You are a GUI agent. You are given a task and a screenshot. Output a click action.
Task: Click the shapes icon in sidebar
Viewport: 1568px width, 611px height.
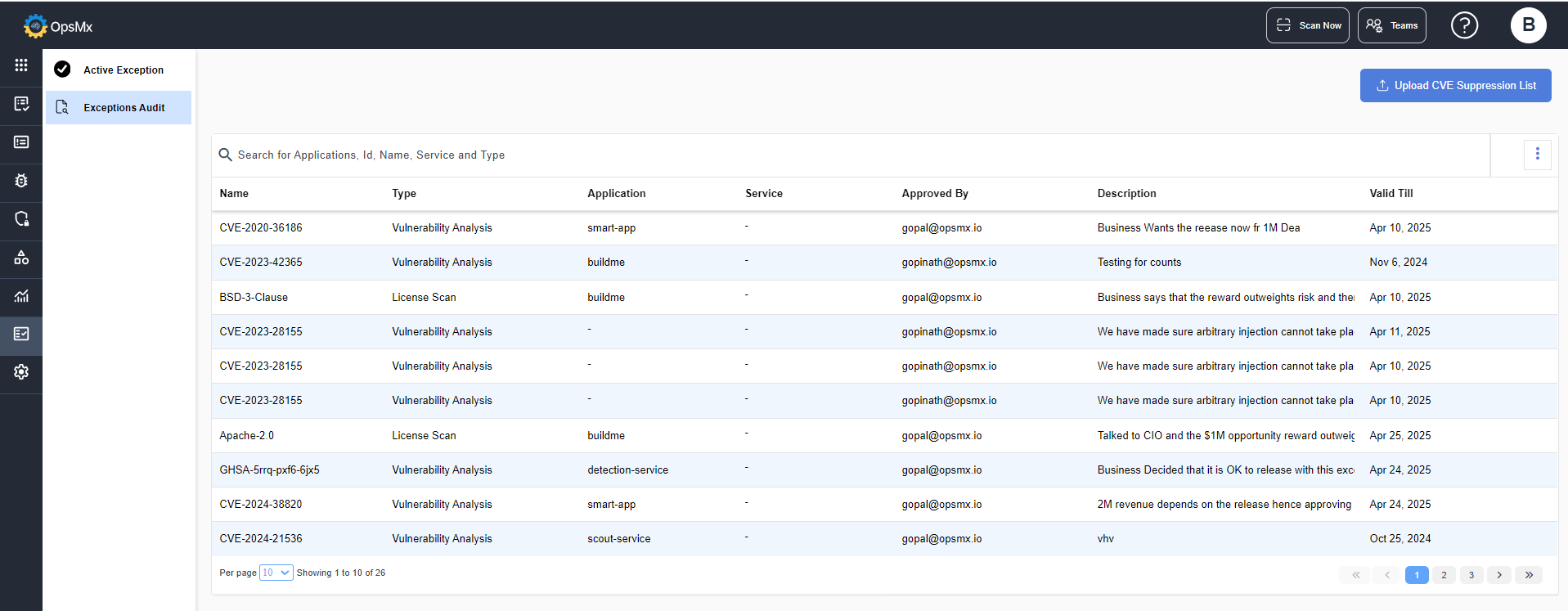(x=21, y=258)
